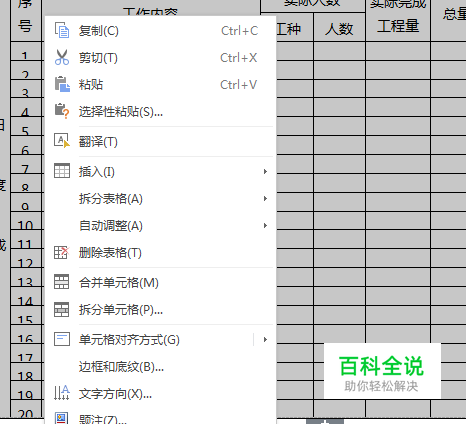Click the Ctrl+X shortcut label
Image resolution: width=466 pixels, height=424 pixels.
click(239, 58)
